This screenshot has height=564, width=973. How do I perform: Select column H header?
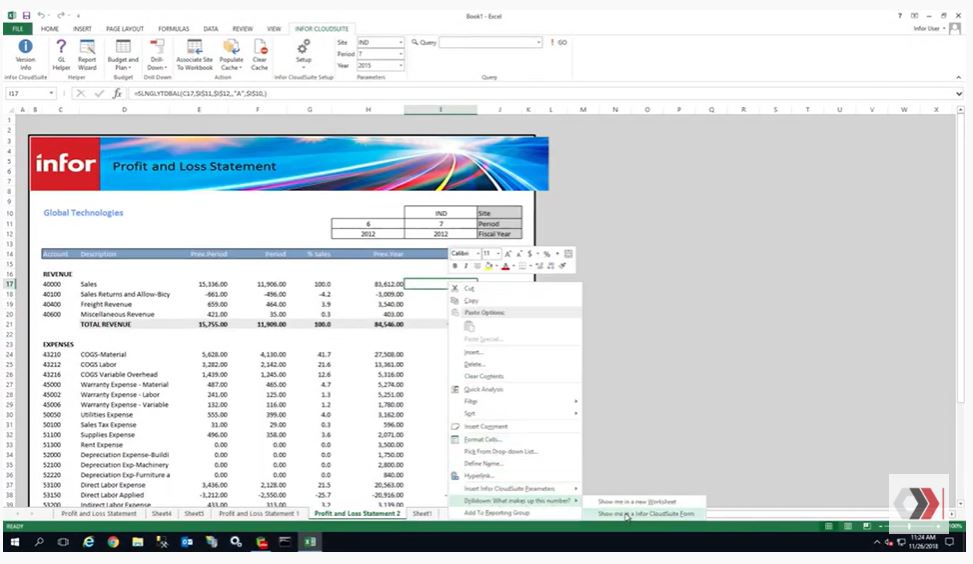tap(368, 109)
